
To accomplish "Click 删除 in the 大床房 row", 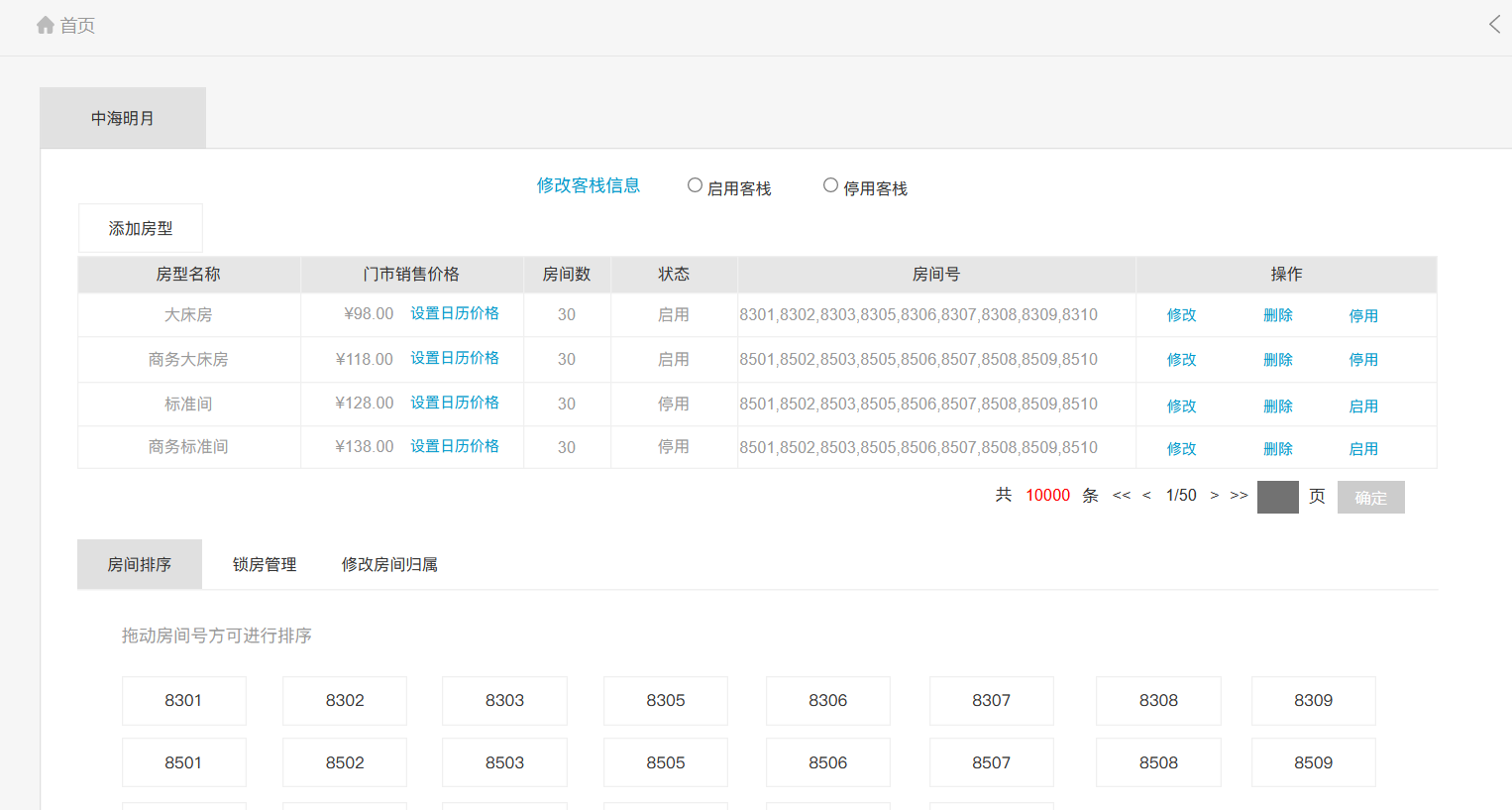I will click(1278, 315).
